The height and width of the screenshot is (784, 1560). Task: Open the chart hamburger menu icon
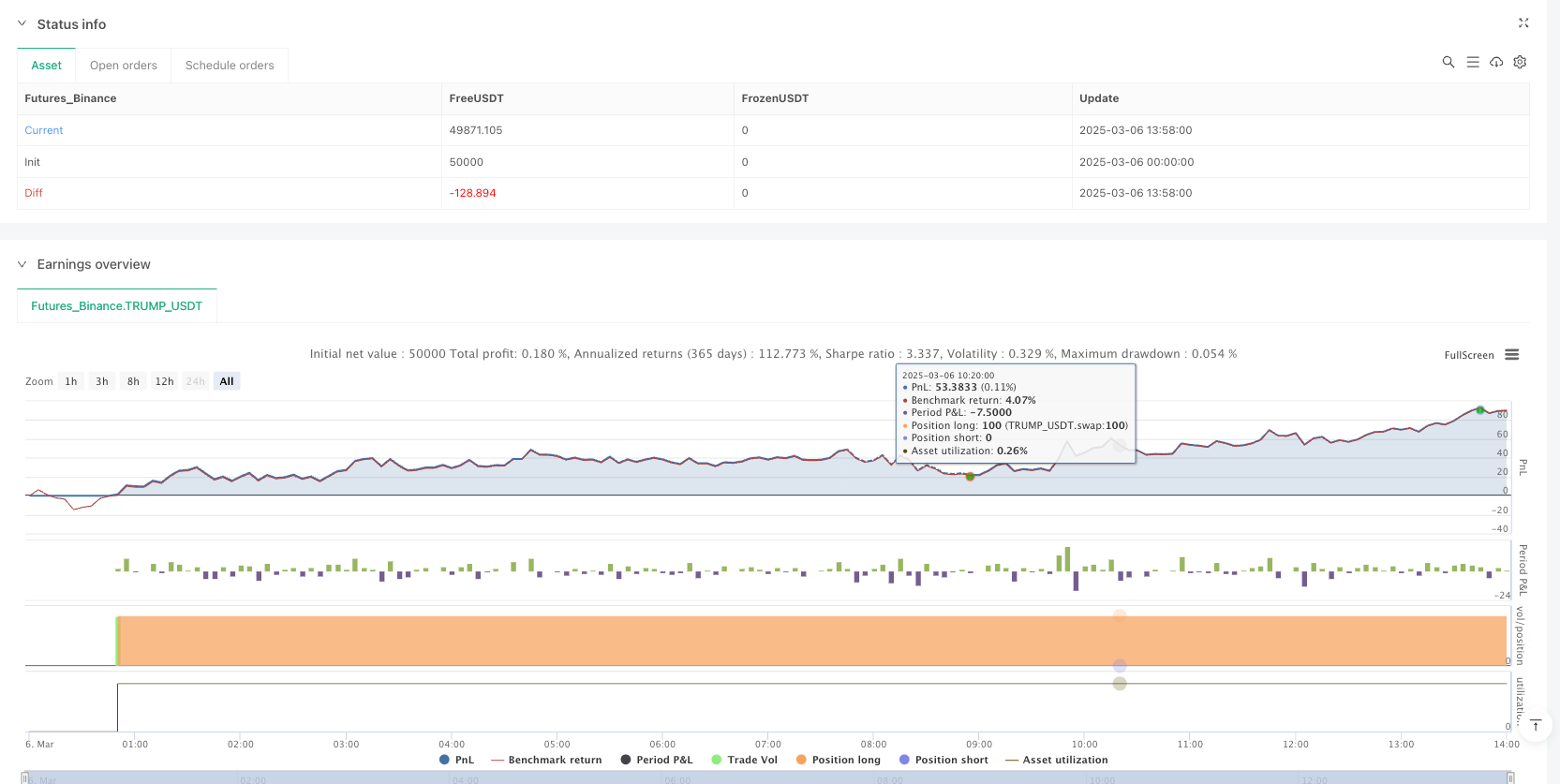1511,355
